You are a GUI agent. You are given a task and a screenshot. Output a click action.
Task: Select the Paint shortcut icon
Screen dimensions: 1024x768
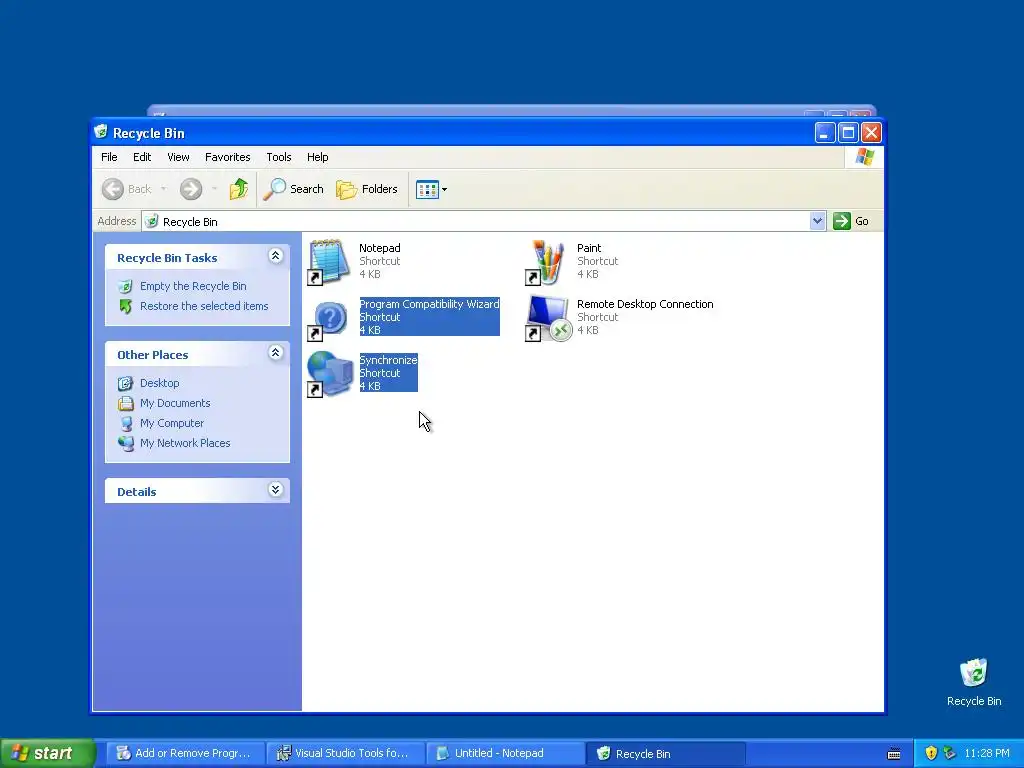(x=546, y=262)
